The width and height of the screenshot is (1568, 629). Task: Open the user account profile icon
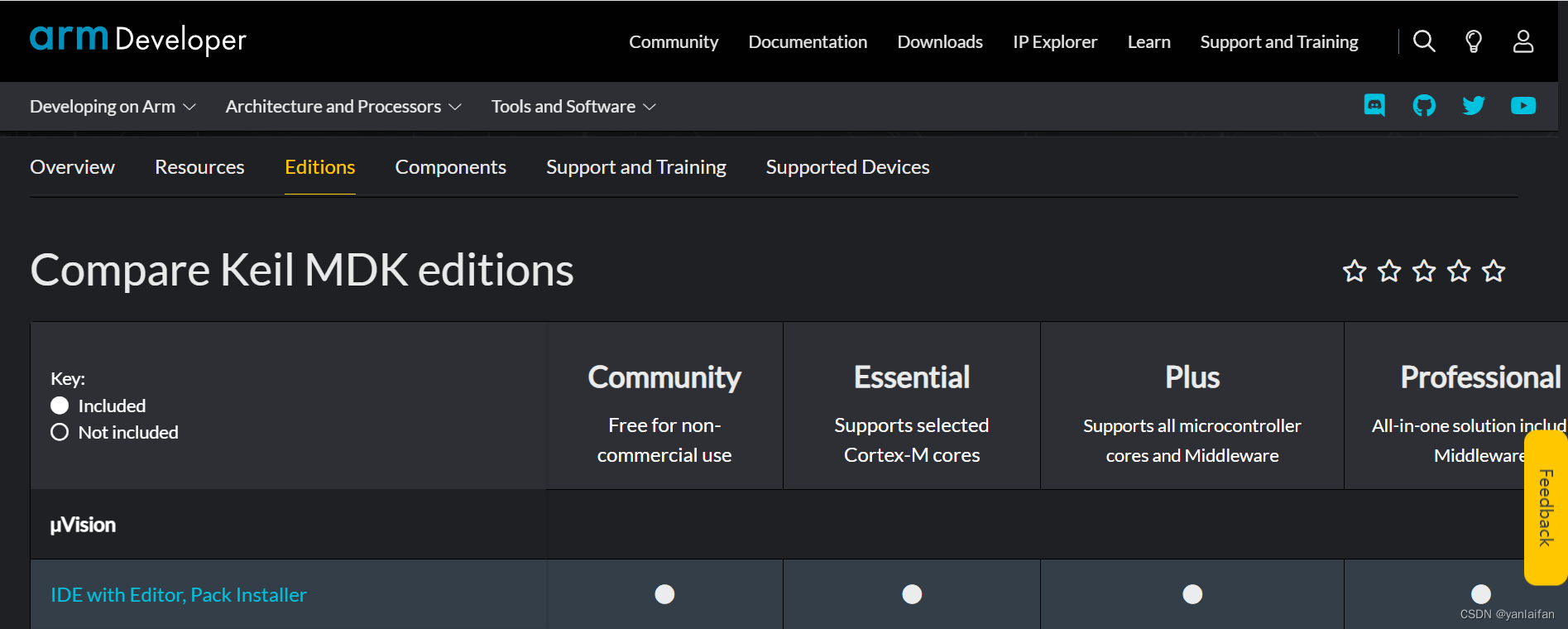(x=1522, y=41)
